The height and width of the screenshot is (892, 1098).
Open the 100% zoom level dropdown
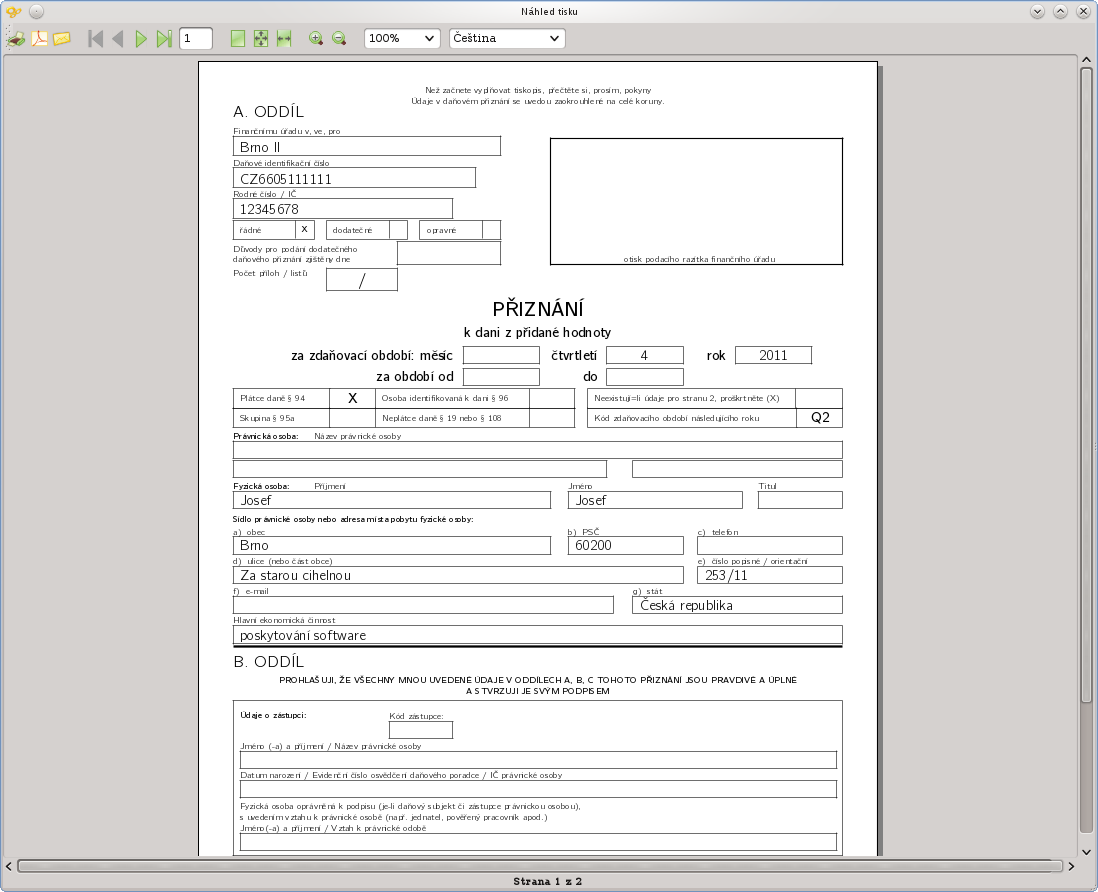pos(402,39)
